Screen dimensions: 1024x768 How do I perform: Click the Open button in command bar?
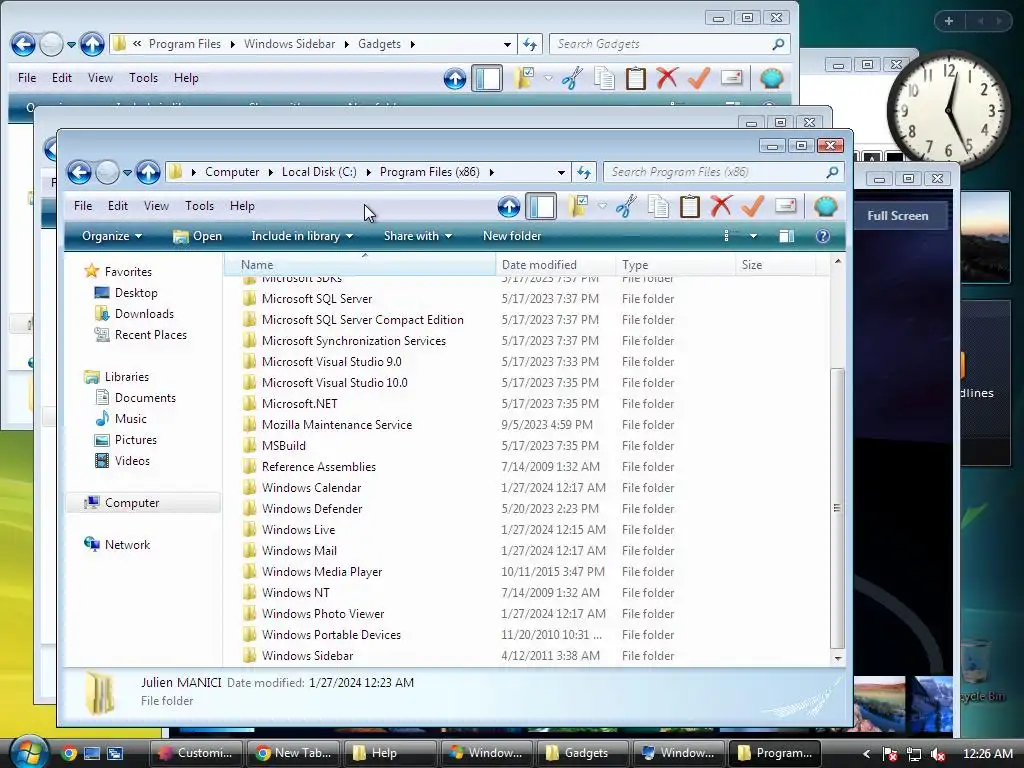(x=198, y=236)
